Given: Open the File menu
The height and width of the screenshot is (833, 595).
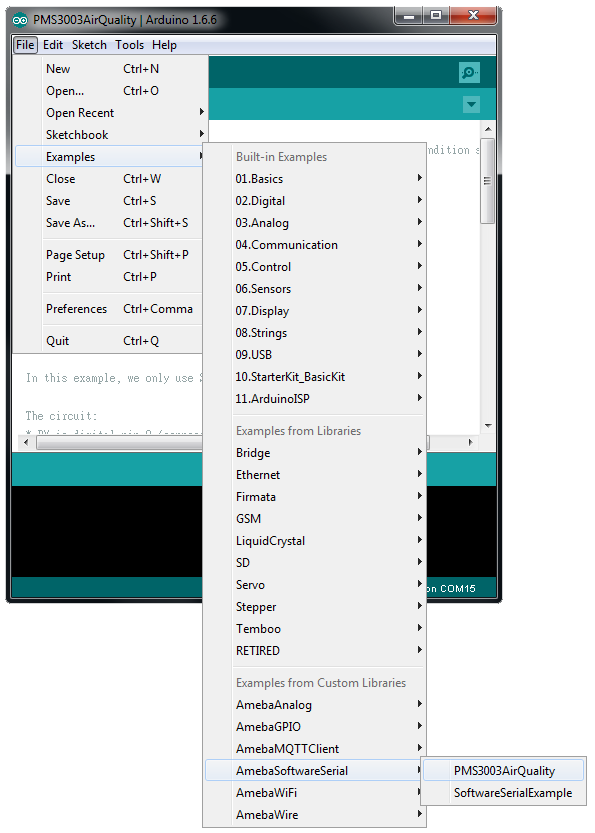Looking at the screenshot, I should pos(25,45).
